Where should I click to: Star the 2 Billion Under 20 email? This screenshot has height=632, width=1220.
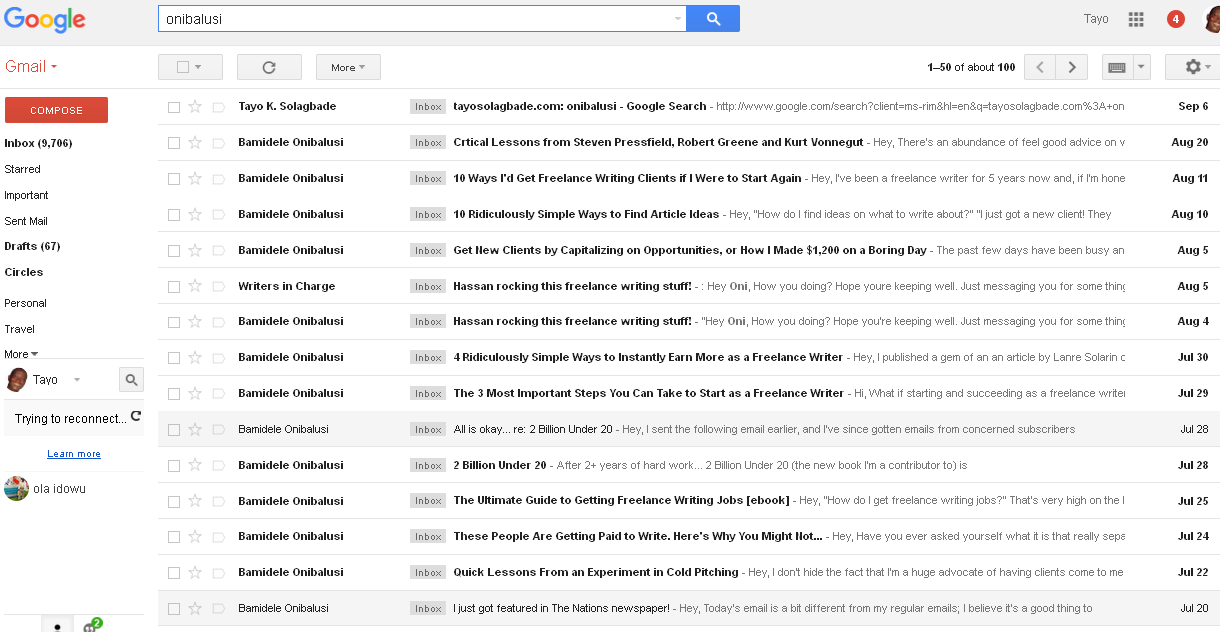[195, 465]
